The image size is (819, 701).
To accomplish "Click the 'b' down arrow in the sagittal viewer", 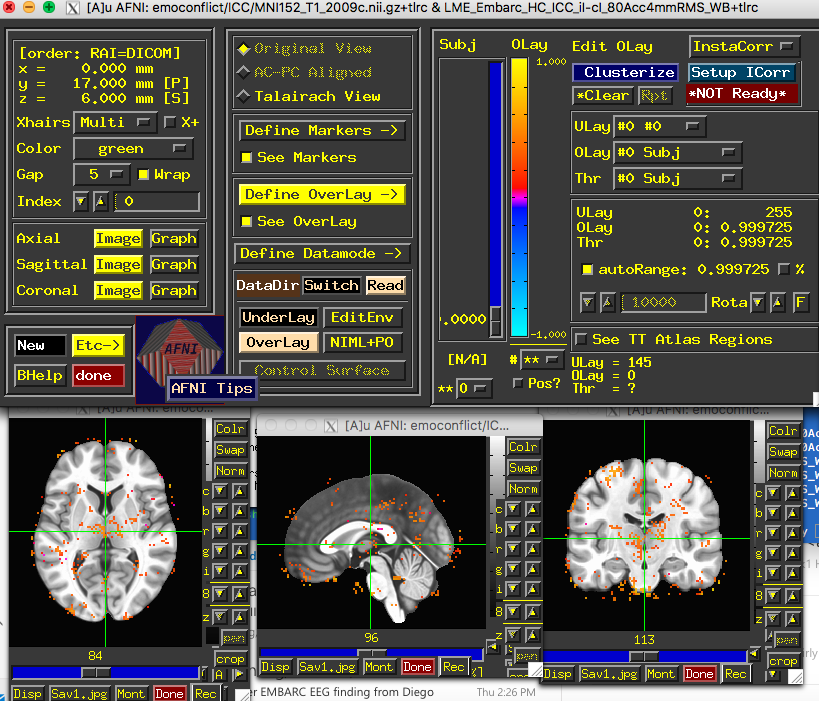I will [513, 529].
